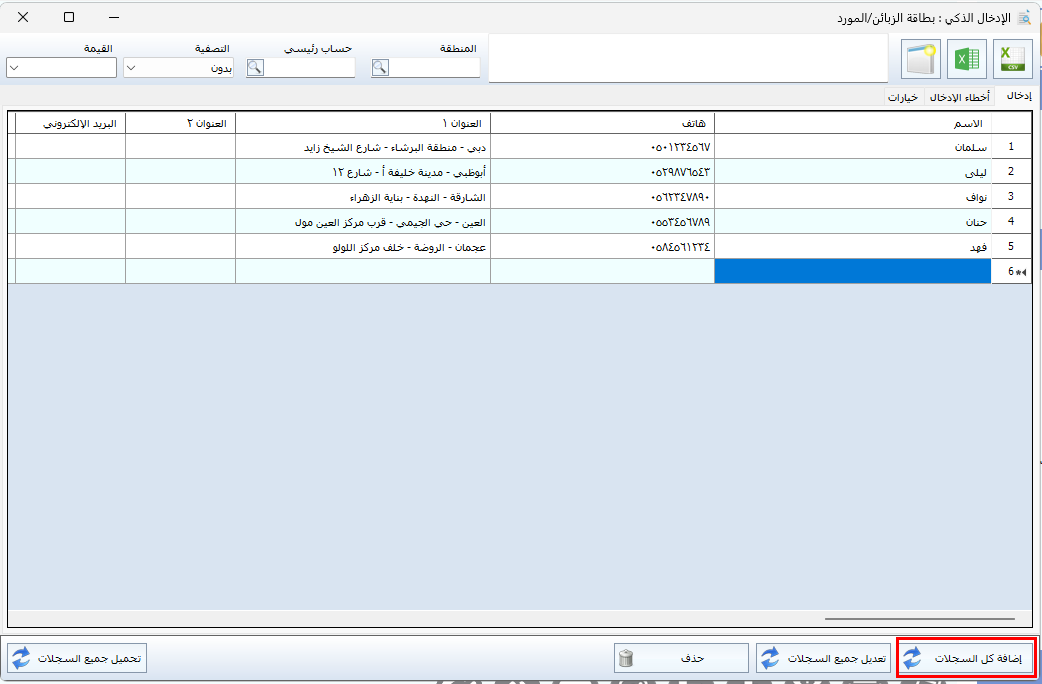The width and height of the screenshot is (1042, 684).
Task: Click the highlighted blue name cell in row 6
Action: [x=853, y=271]
